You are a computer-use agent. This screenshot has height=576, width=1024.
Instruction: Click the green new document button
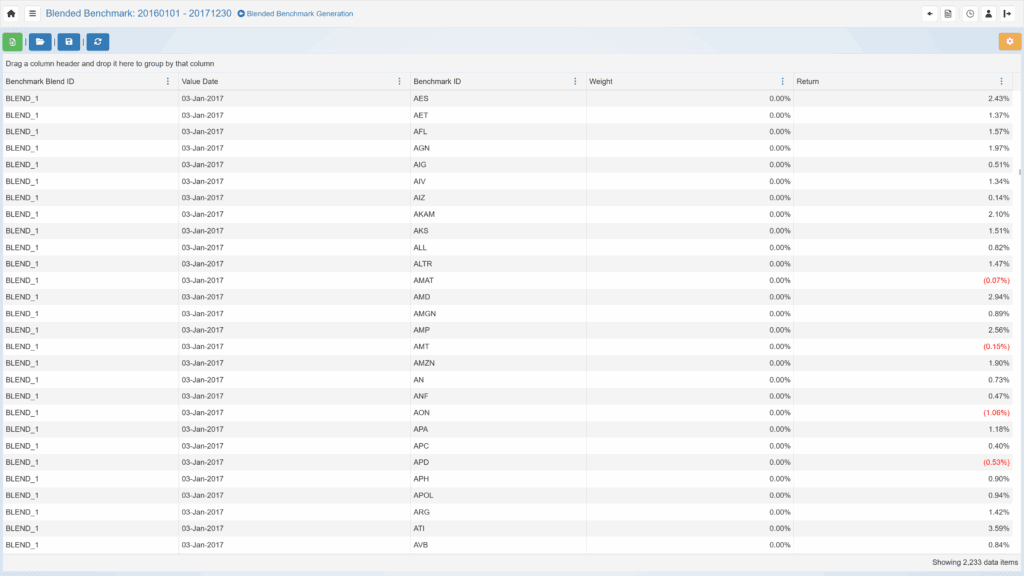pyautogui.click(x=12, y=42)
